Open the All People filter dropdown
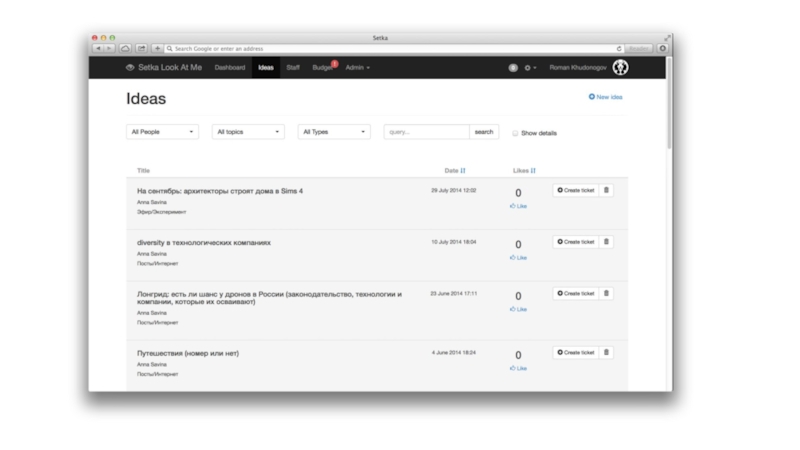The width and height of the screenshot is (800, 450). tap(163, 132)
